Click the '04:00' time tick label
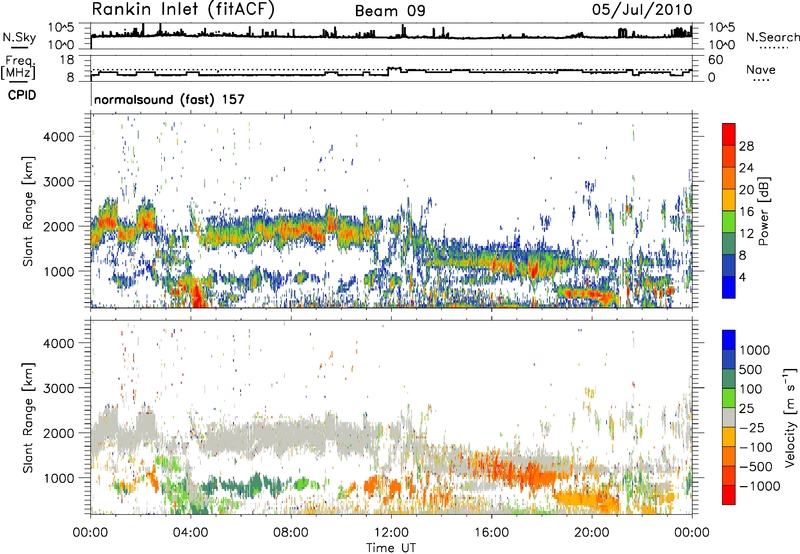The width and height of the screenshot is (800, 554). pyautogui.click(x=191, y=533)
